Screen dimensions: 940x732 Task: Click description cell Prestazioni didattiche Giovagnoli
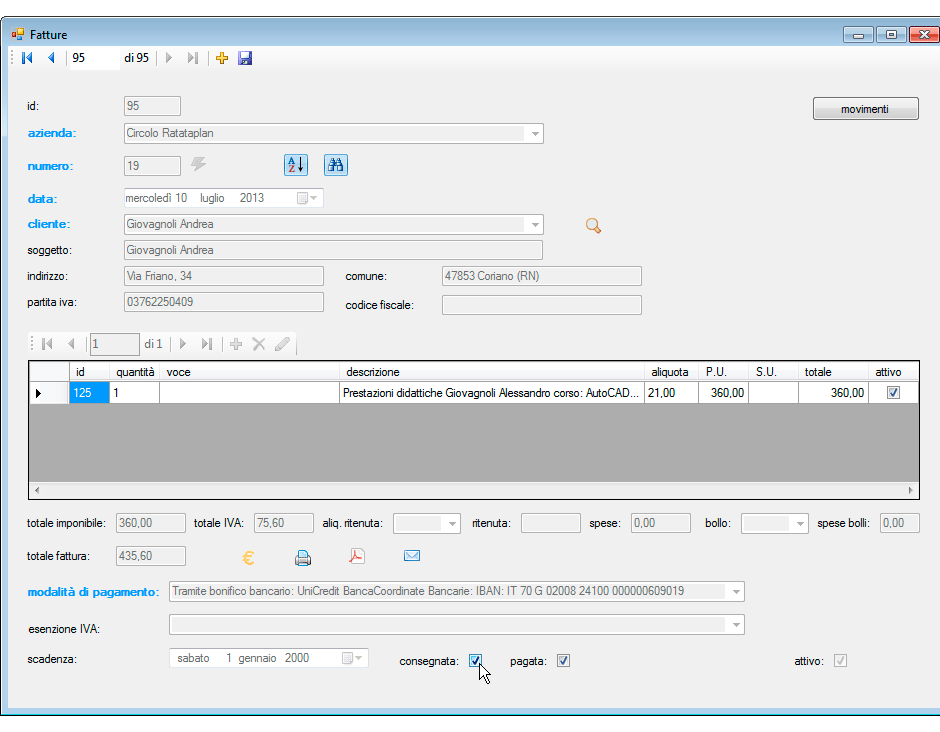(x=492, y=393)
